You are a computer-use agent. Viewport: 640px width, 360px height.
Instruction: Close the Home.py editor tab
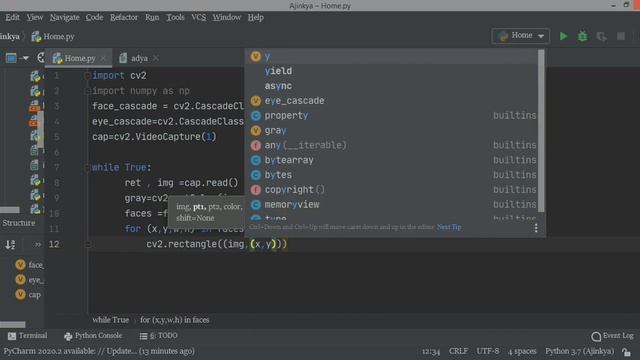click(104, 58)
